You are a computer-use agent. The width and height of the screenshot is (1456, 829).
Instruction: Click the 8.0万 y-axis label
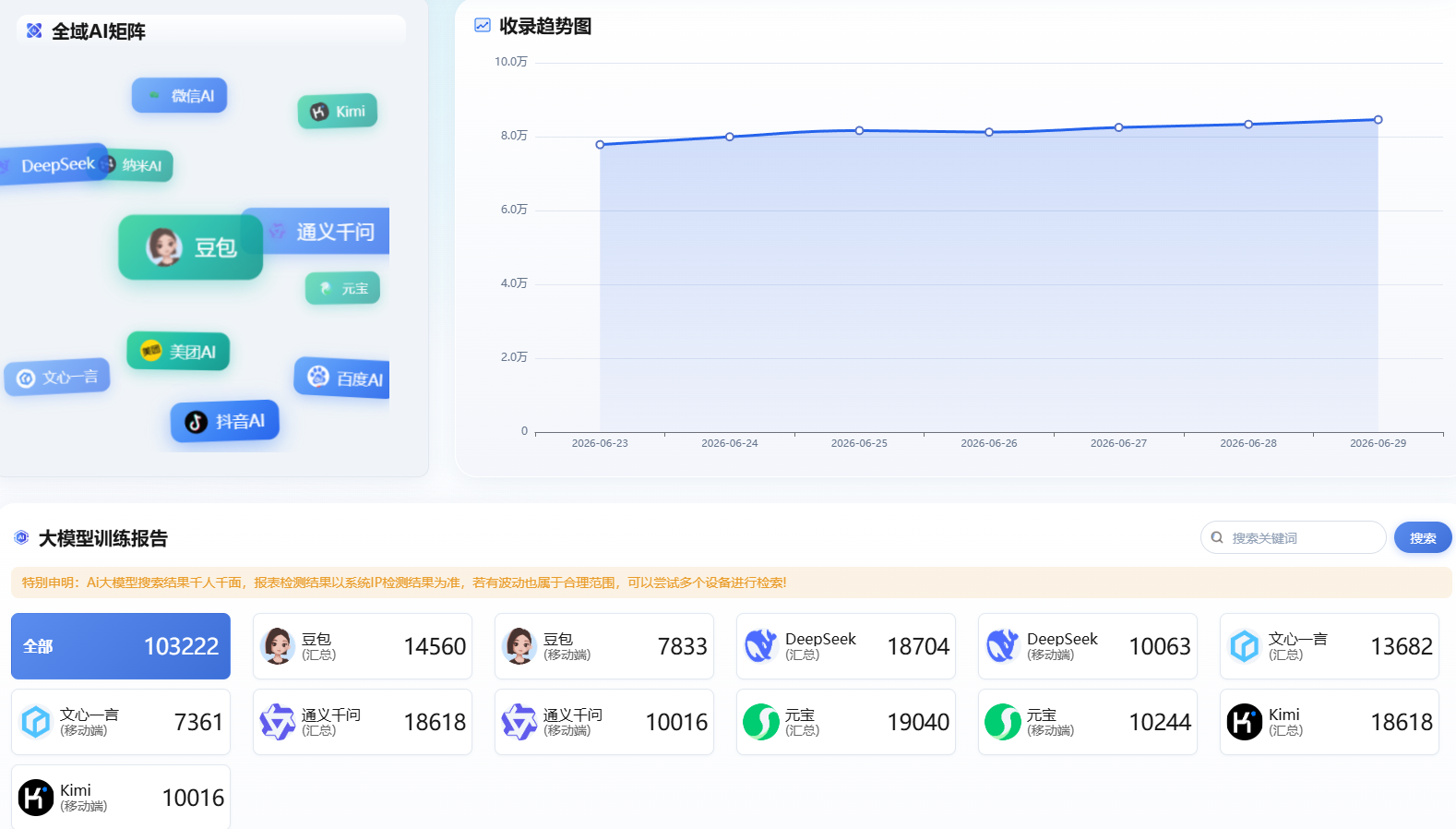[514, 136]
